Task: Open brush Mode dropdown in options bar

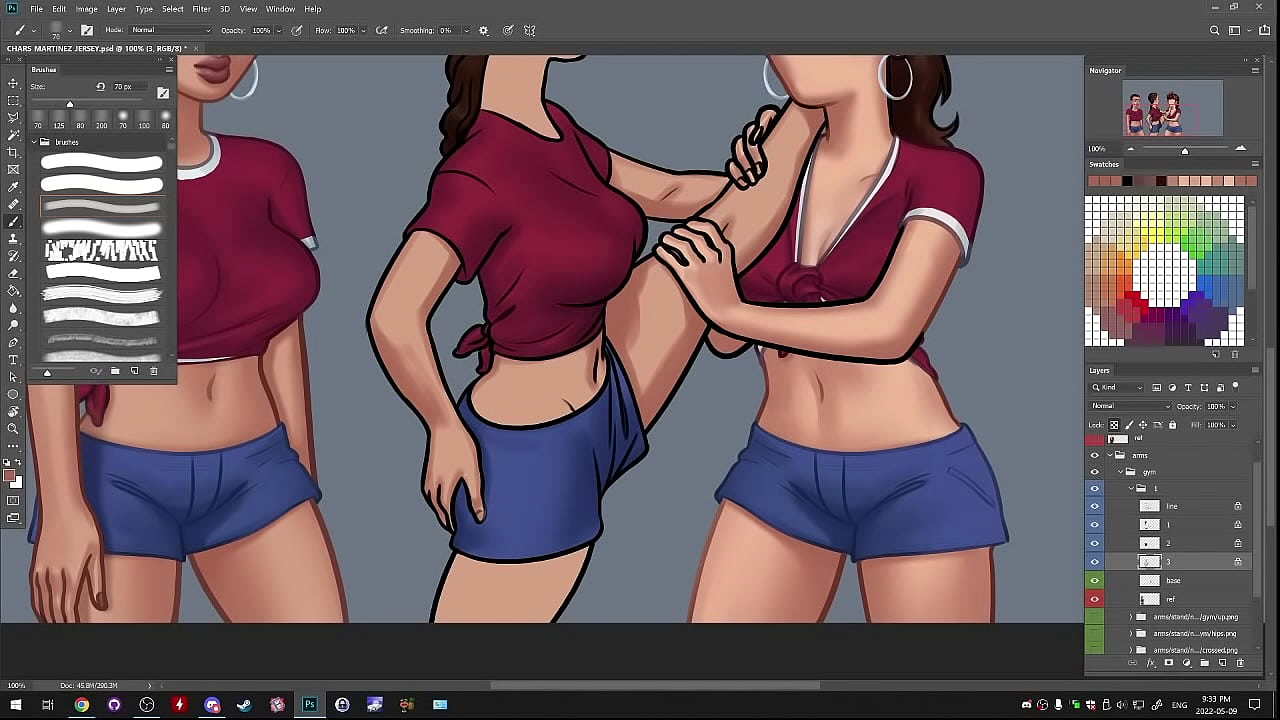Action: click(170, 30)
